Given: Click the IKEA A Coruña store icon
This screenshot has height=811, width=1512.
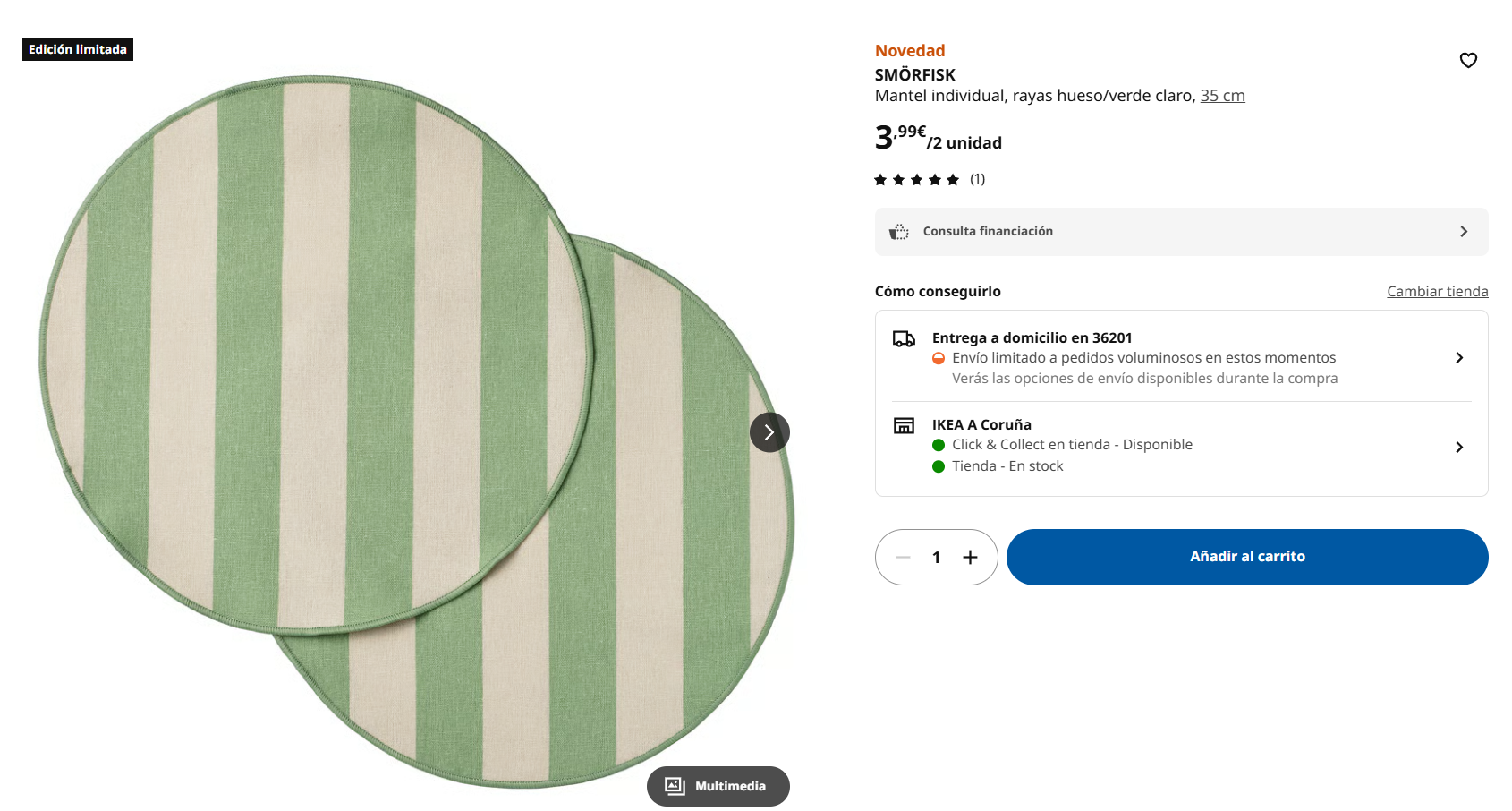Looking at the screenshot, I should [904, 425].
